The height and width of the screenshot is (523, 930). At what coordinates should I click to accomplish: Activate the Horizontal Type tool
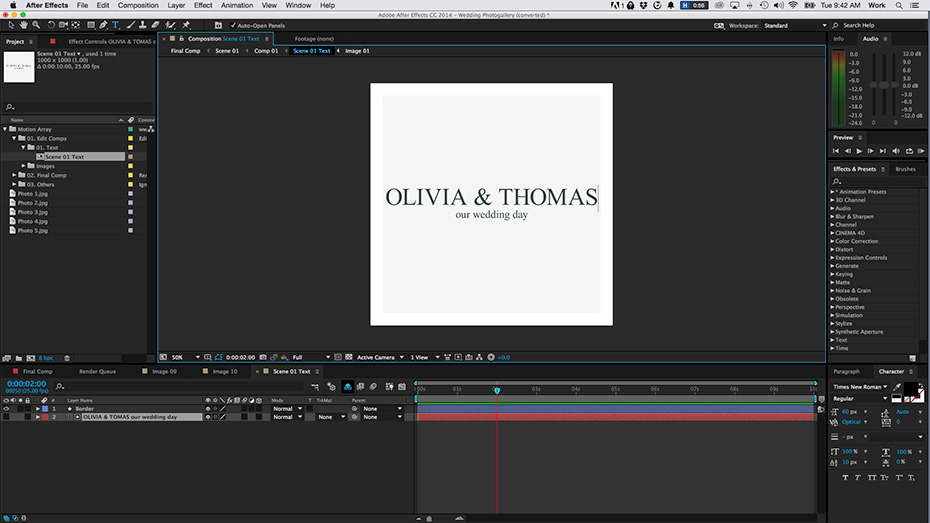click(116, 25)
